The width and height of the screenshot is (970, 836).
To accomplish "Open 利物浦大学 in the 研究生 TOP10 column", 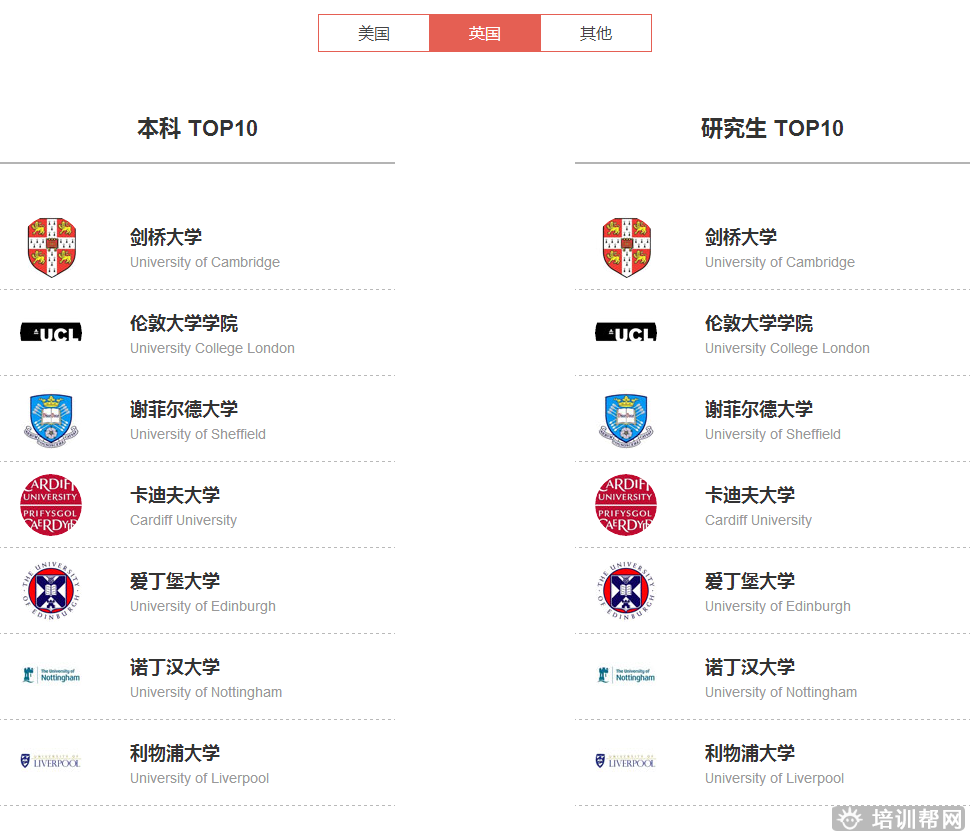I will (750, 753).
